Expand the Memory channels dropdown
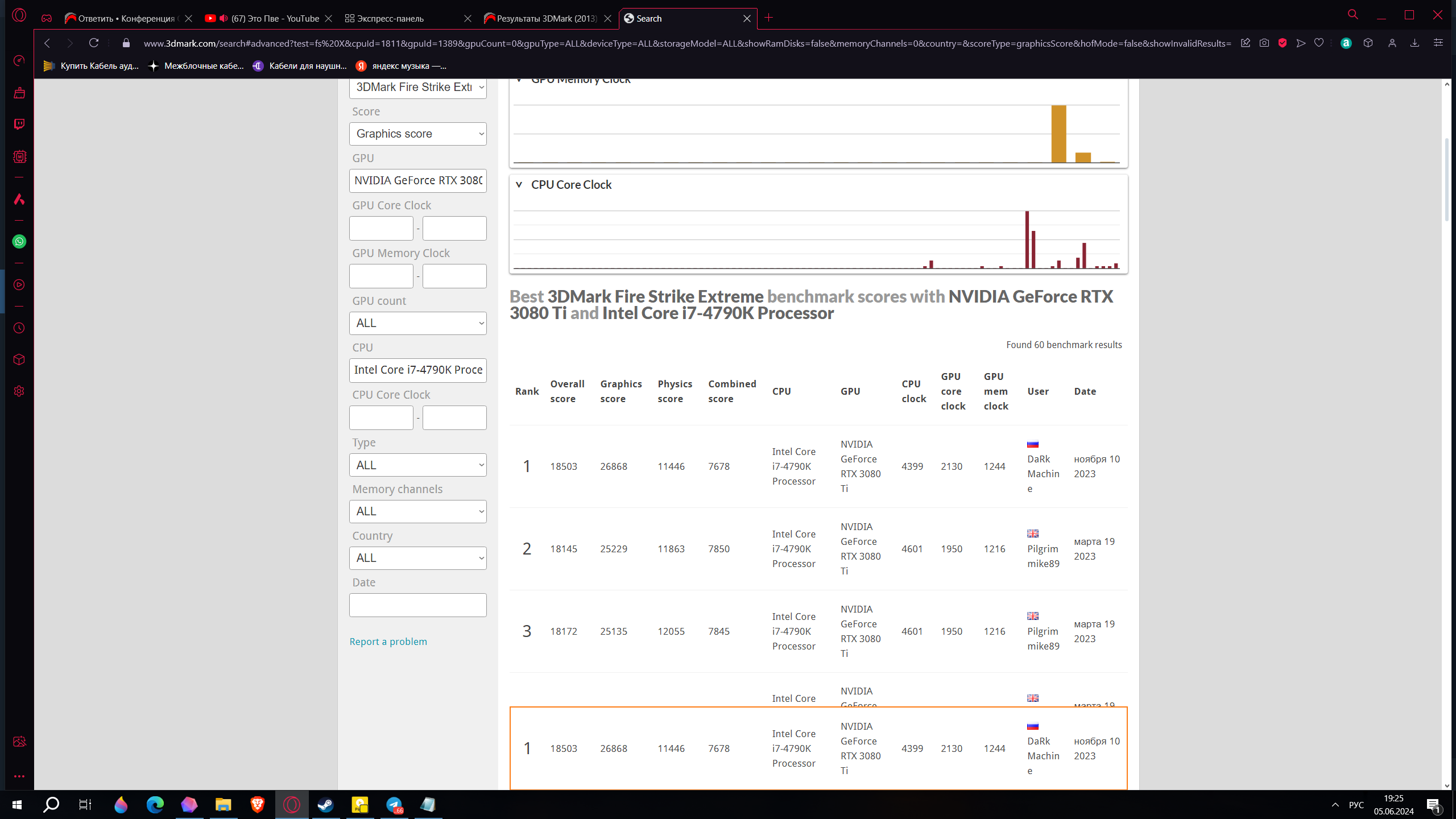This screenshot has width=1456, height=819. (417, 511)
